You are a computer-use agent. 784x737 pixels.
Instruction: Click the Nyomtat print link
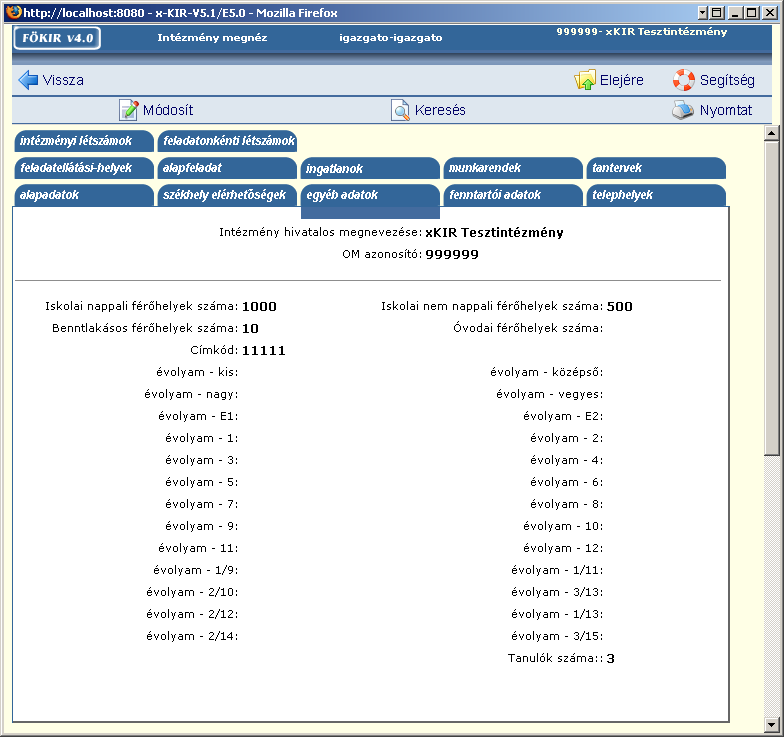(726, 110)
